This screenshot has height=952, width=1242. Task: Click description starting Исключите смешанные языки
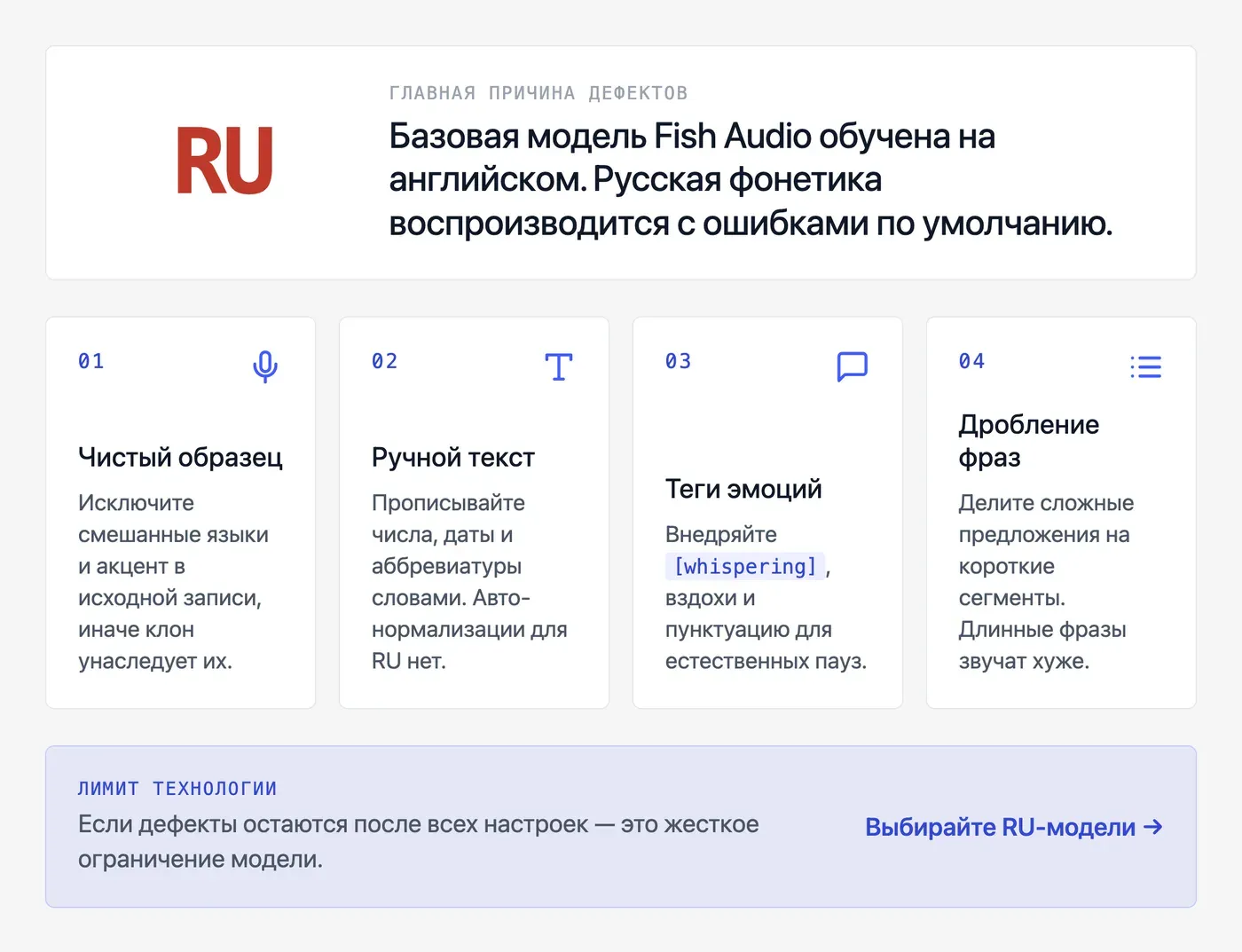(x=173, y=582)
